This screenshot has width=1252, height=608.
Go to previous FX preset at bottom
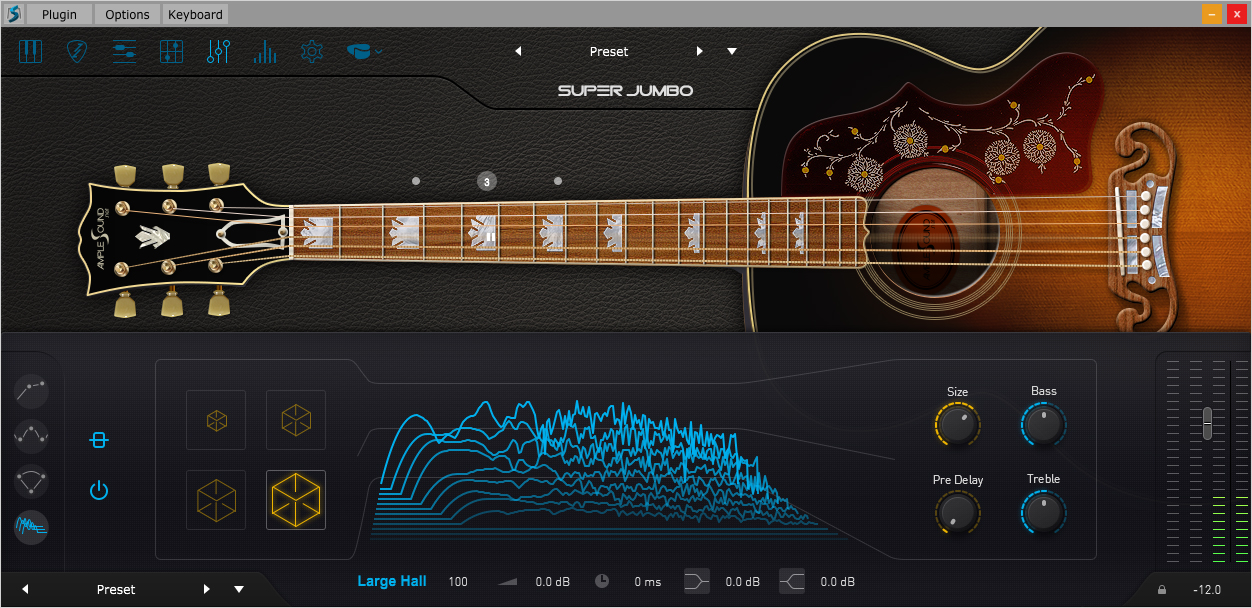click(x=25, y=589)
